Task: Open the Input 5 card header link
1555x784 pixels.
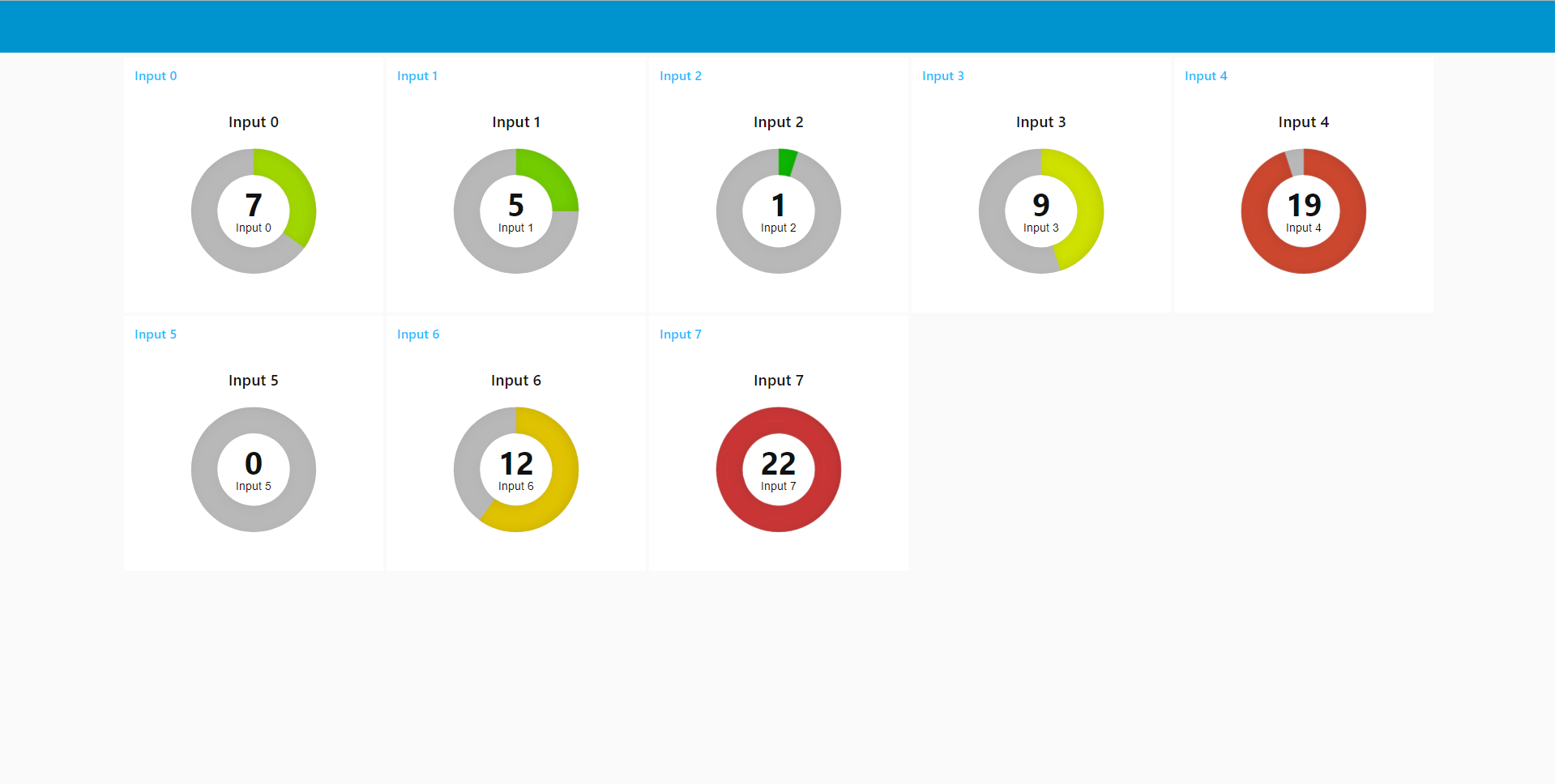Action: (x=156, y=334)
